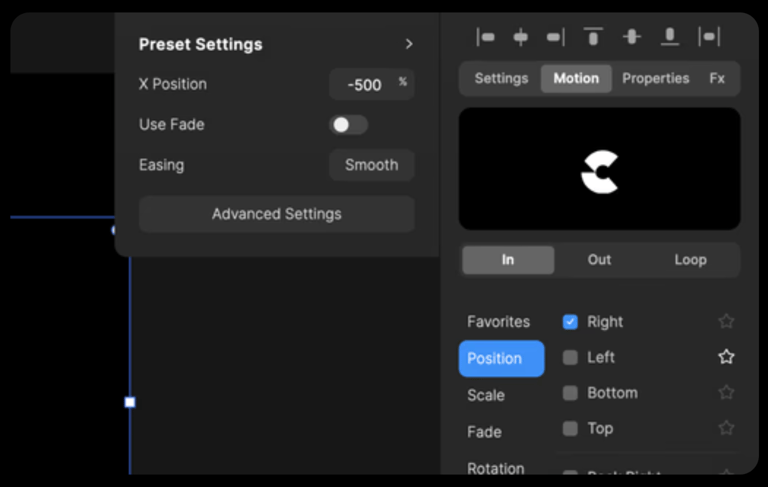Click the Advanced Settings button
Image resolution: width=768 pixels, height=487 pixels.
276,214
